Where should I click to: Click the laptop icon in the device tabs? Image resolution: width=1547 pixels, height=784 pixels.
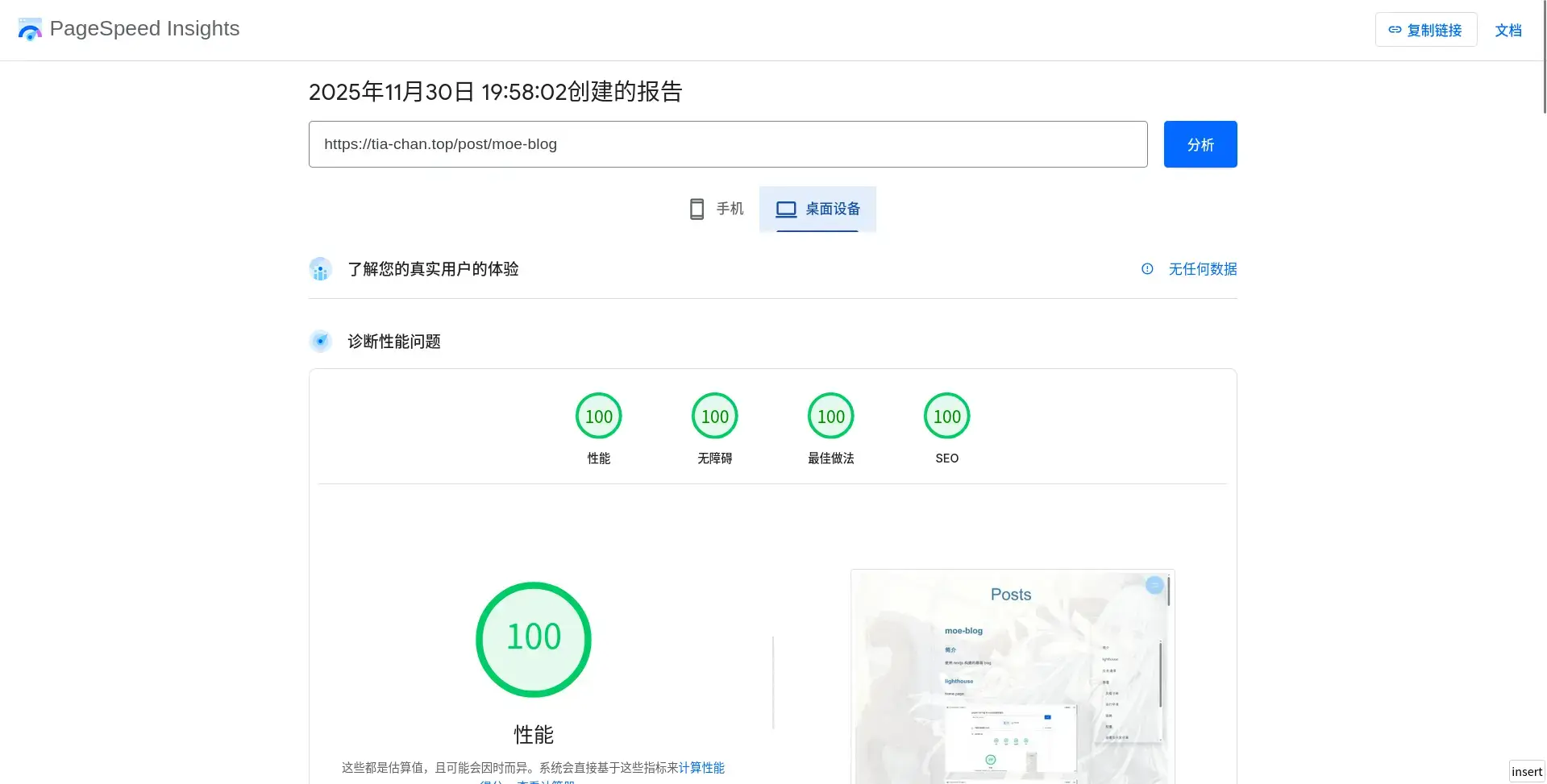(785, 209)
